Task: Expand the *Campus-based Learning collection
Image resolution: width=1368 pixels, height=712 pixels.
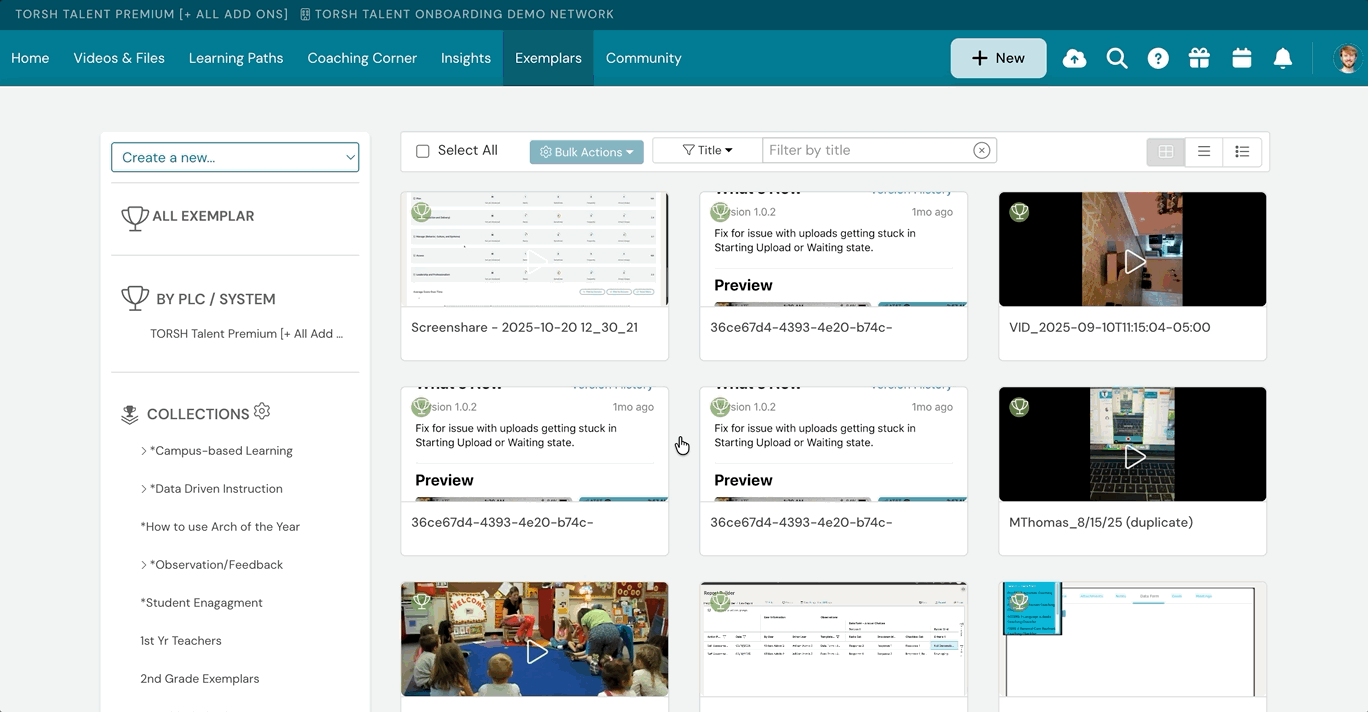Action: click(144, 451)
